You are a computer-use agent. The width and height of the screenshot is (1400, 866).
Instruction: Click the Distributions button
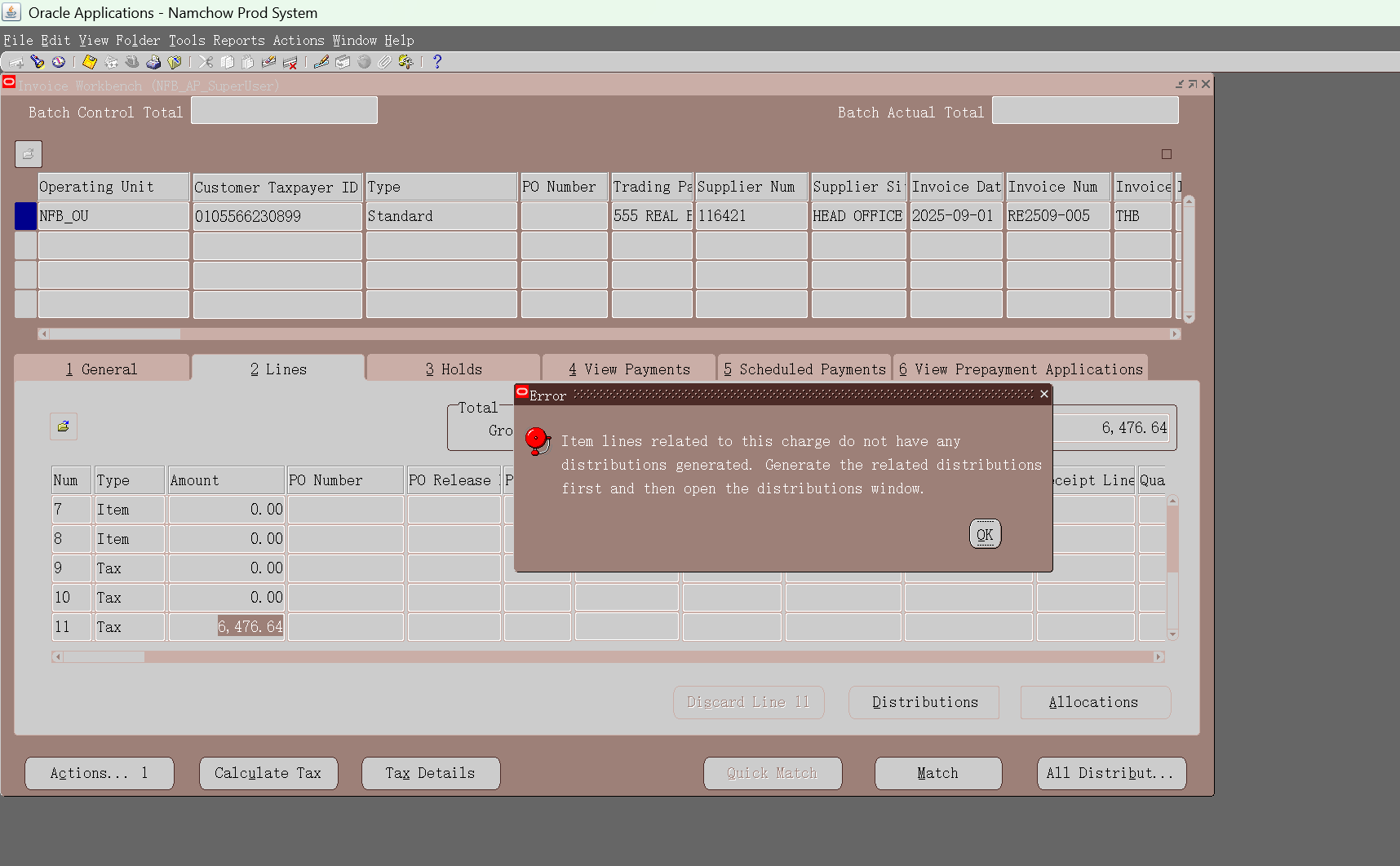pos(924,702)
